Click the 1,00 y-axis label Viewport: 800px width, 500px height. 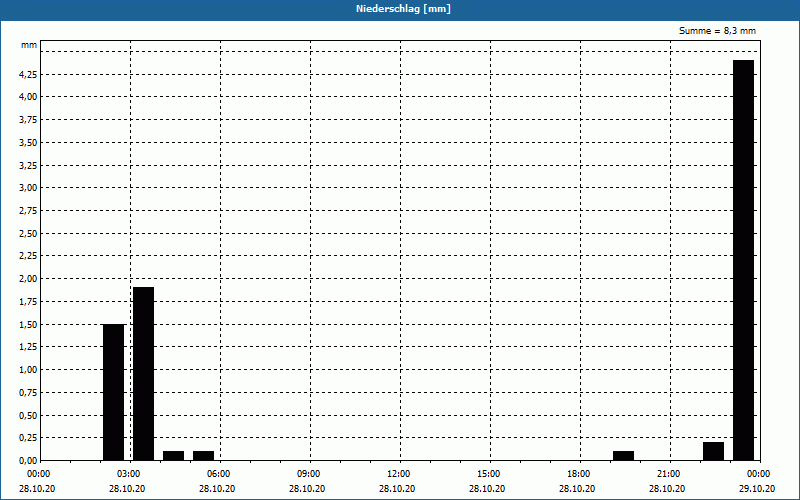(x=28, y=370)
